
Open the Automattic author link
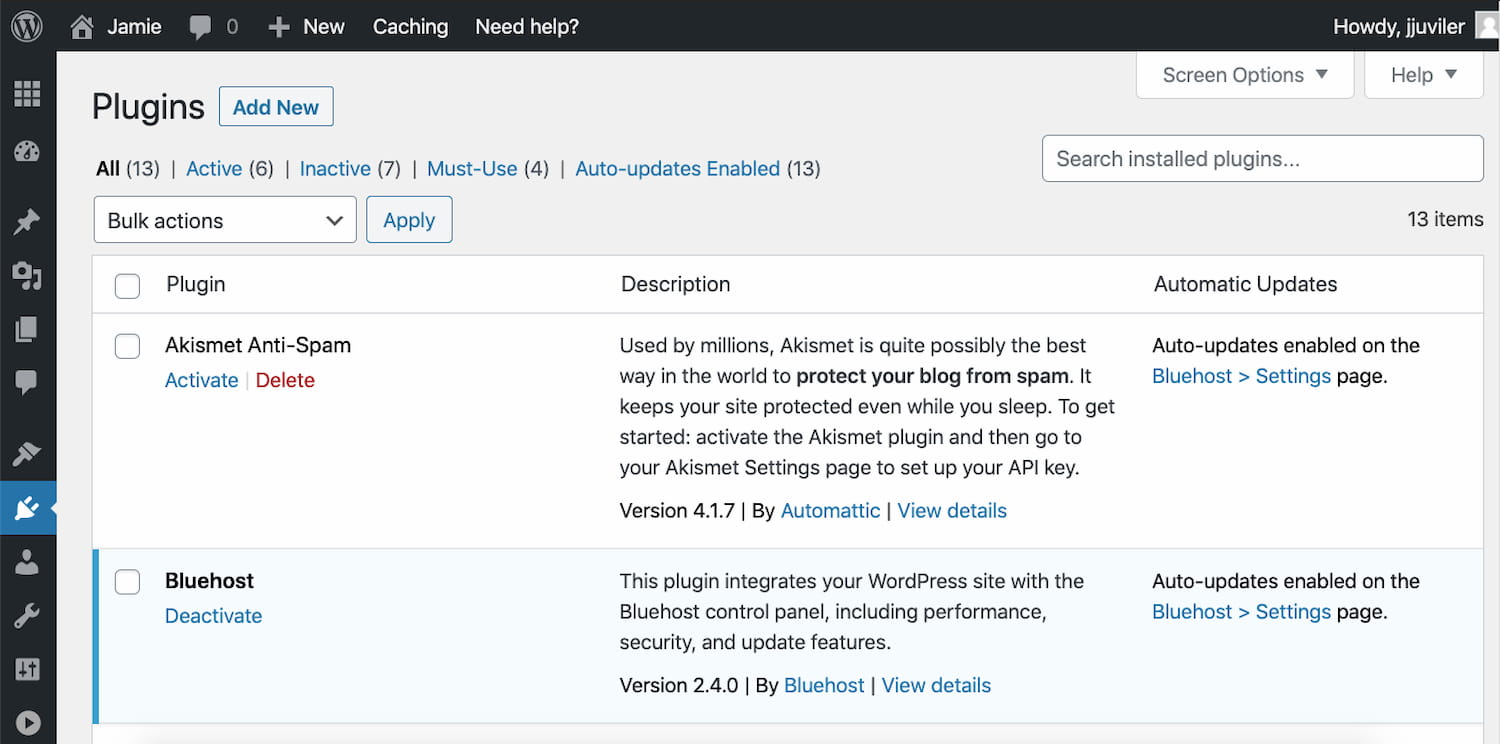pos(830,510)
